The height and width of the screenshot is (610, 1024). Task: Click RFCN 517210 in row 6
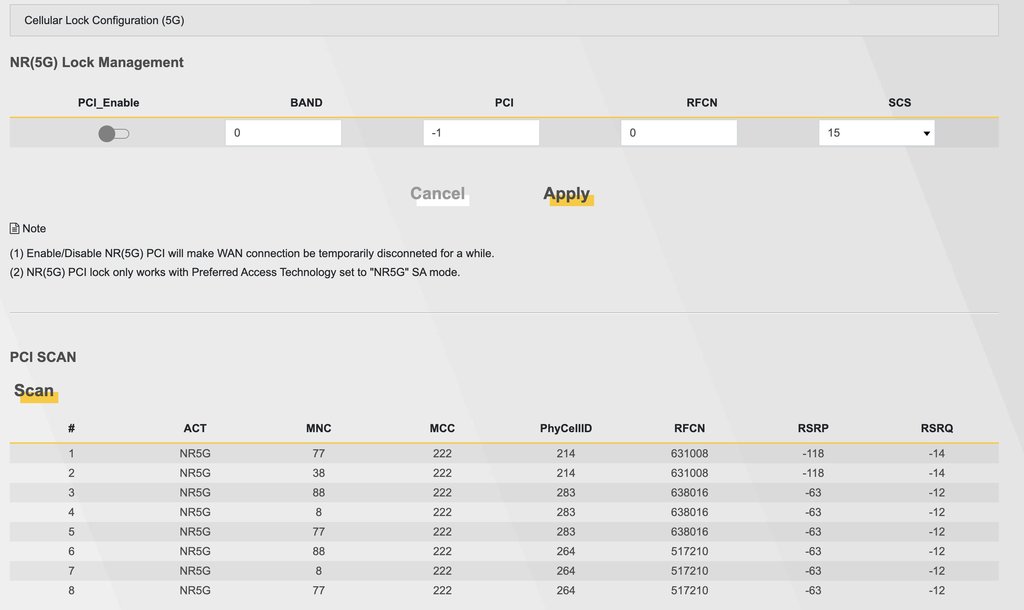pos(689,552)
